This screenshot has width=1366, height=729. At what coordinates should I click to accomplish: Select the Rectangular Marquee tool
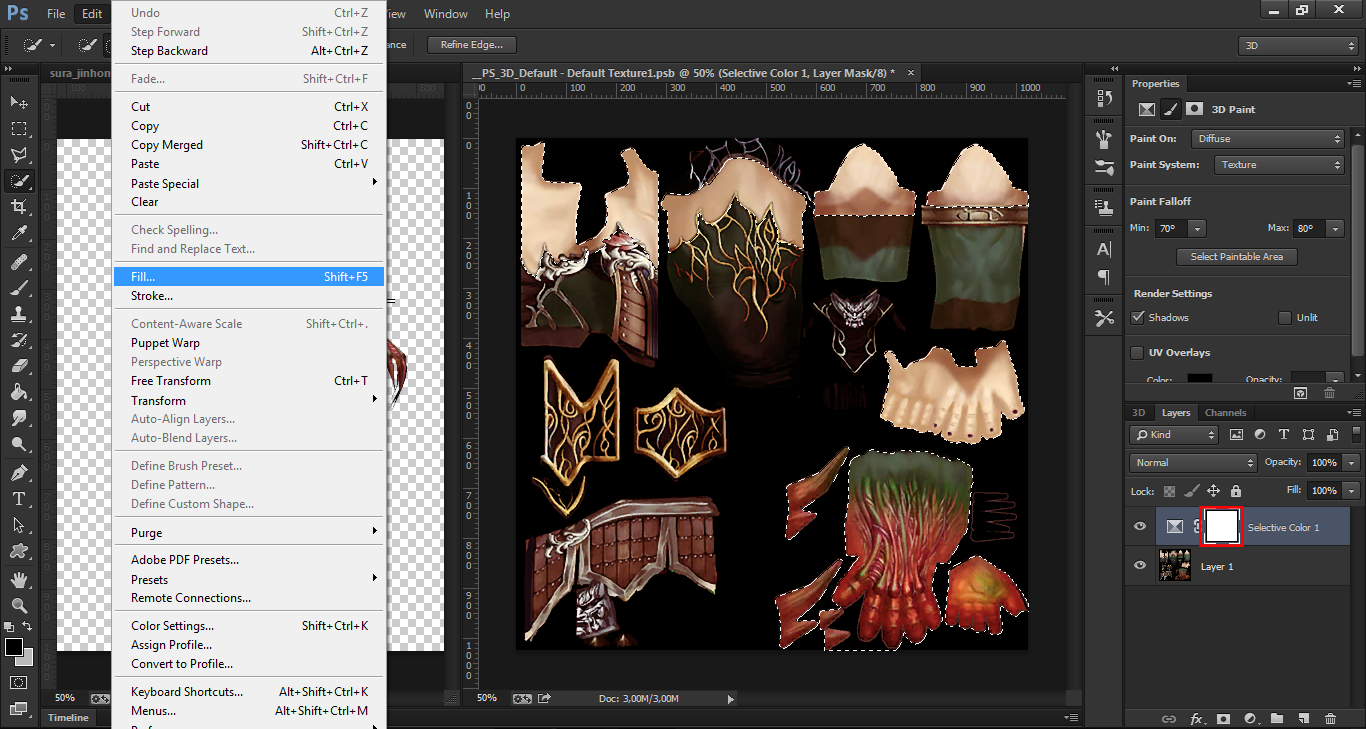click(19, 129)
